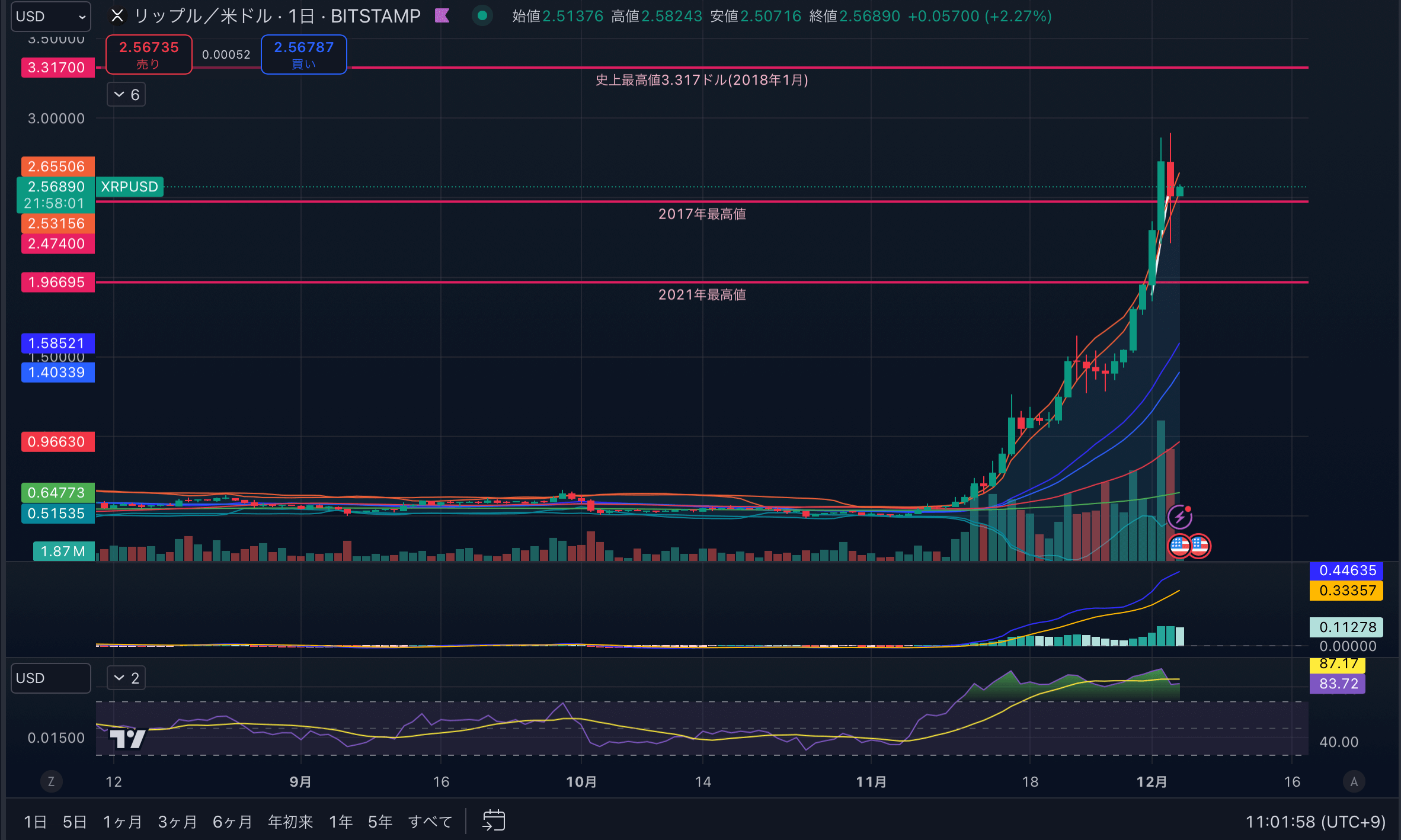1401x840 pixels.
Task: Click the green market status dot
Action: pos(482,16)
